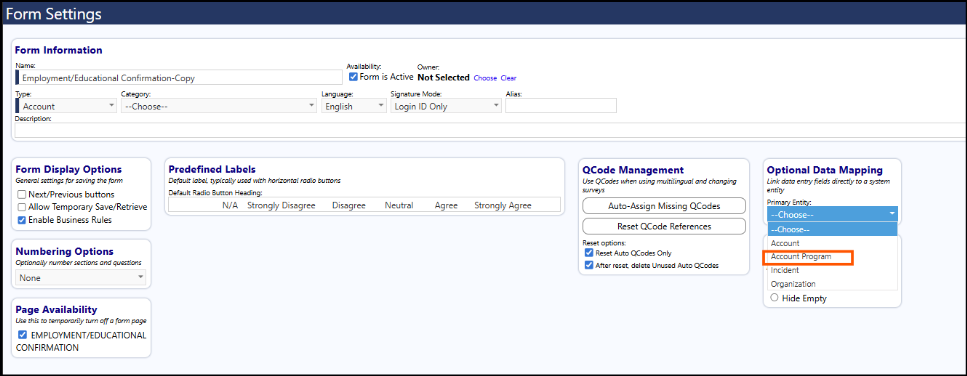Click the Strongly Disagree label cell
This screenshot has height=376, width=967.
pos(281,205)
